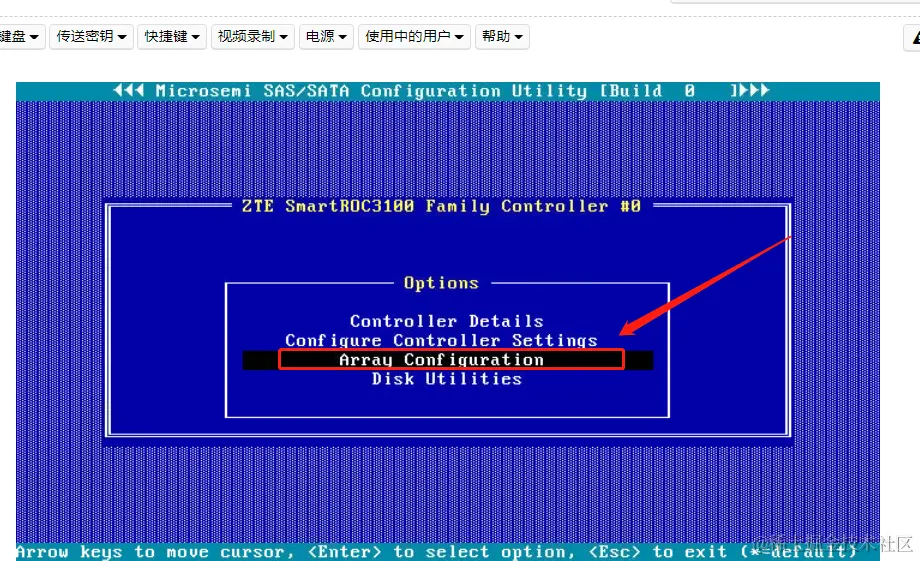Screen dimensions: 920x561
Task: Choose the Array Configuration option
Action: (448, 360)
